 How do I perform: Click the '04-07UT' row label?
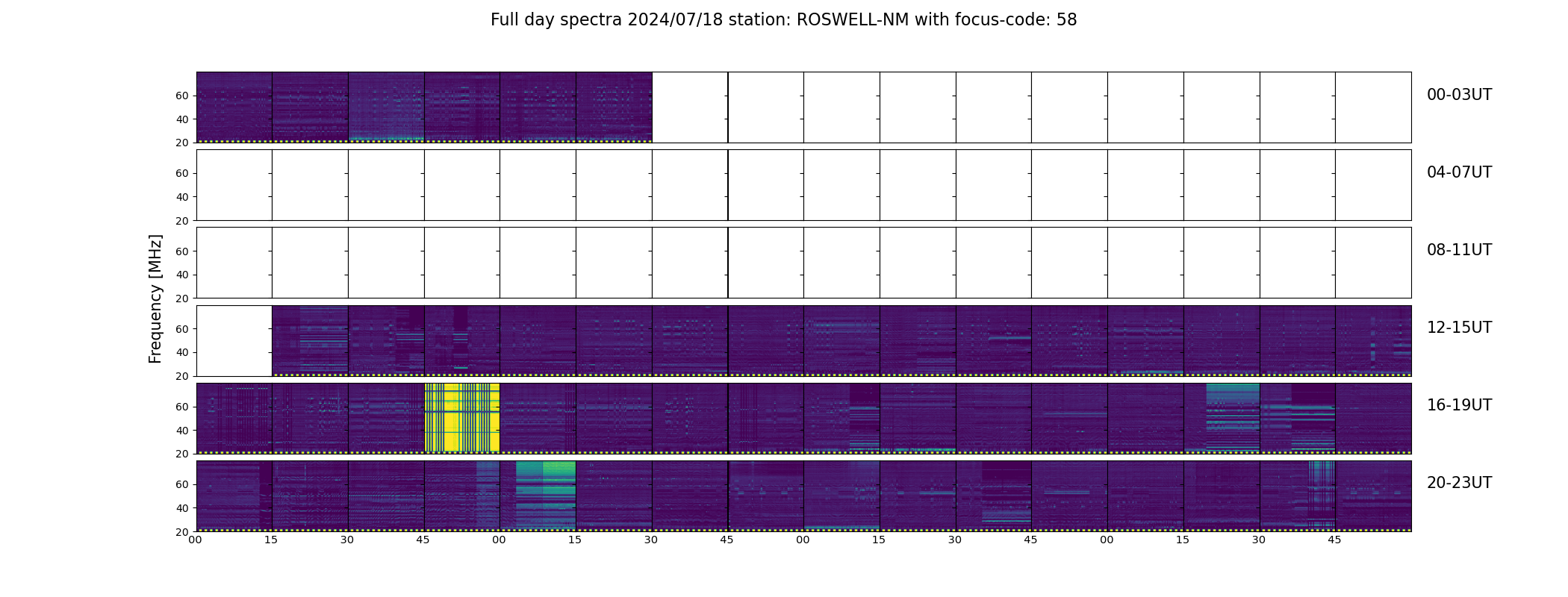(1459, 172)
